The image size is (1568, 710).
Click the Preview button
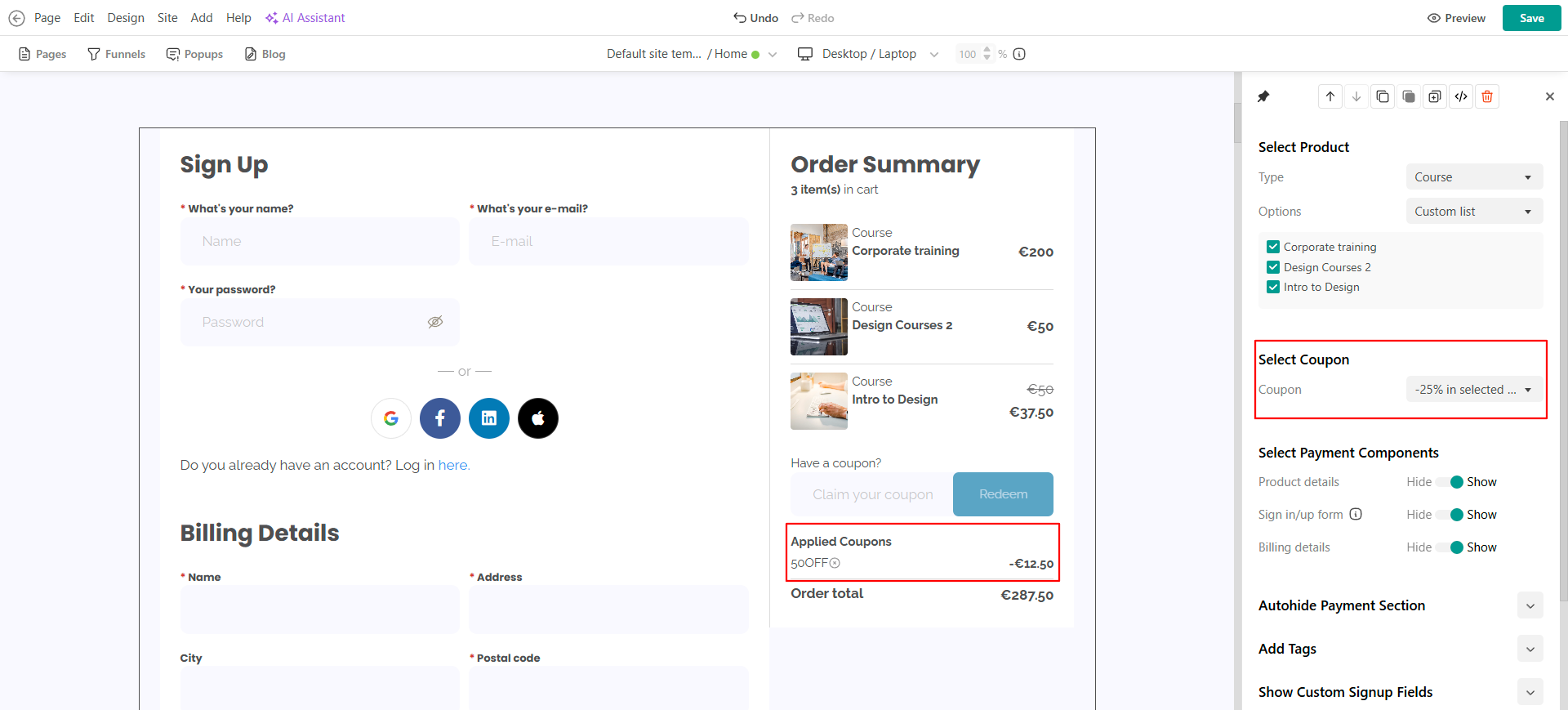(1456, 18)
